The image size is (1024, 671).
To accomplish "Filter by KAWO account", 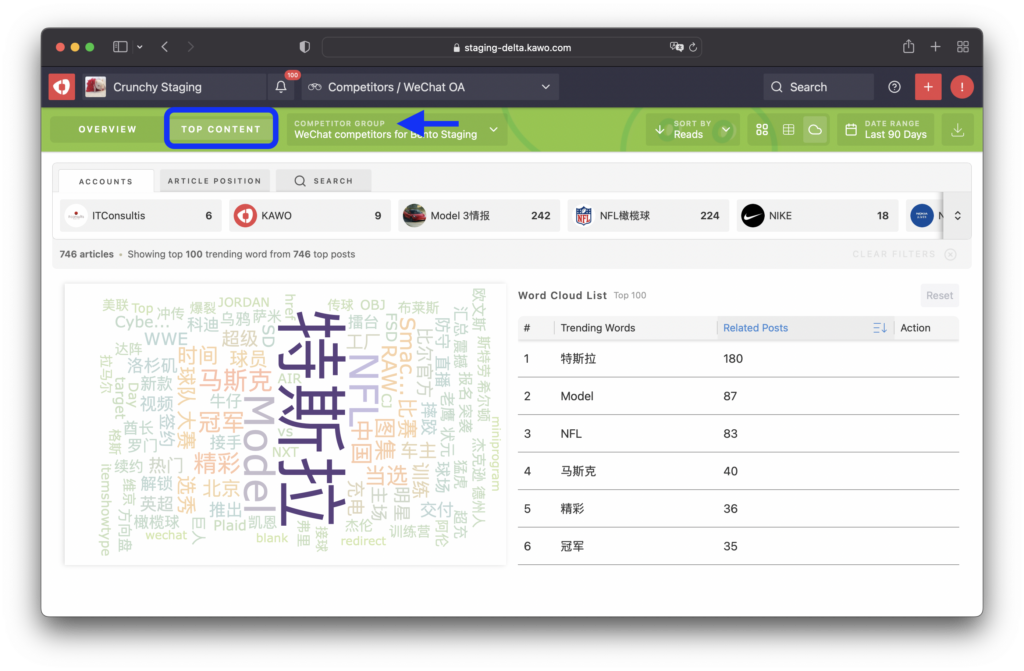I will pos(310,216).
